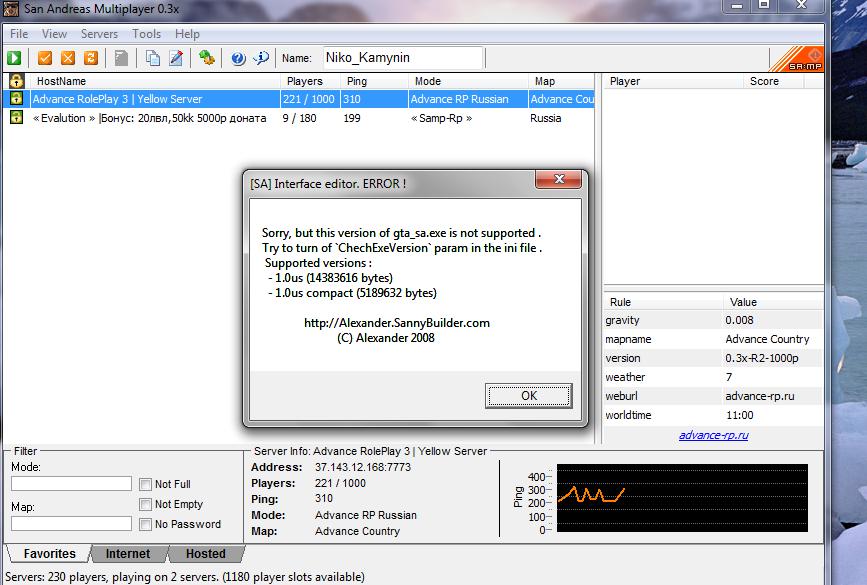Open the Tools menu

(147, 34)
